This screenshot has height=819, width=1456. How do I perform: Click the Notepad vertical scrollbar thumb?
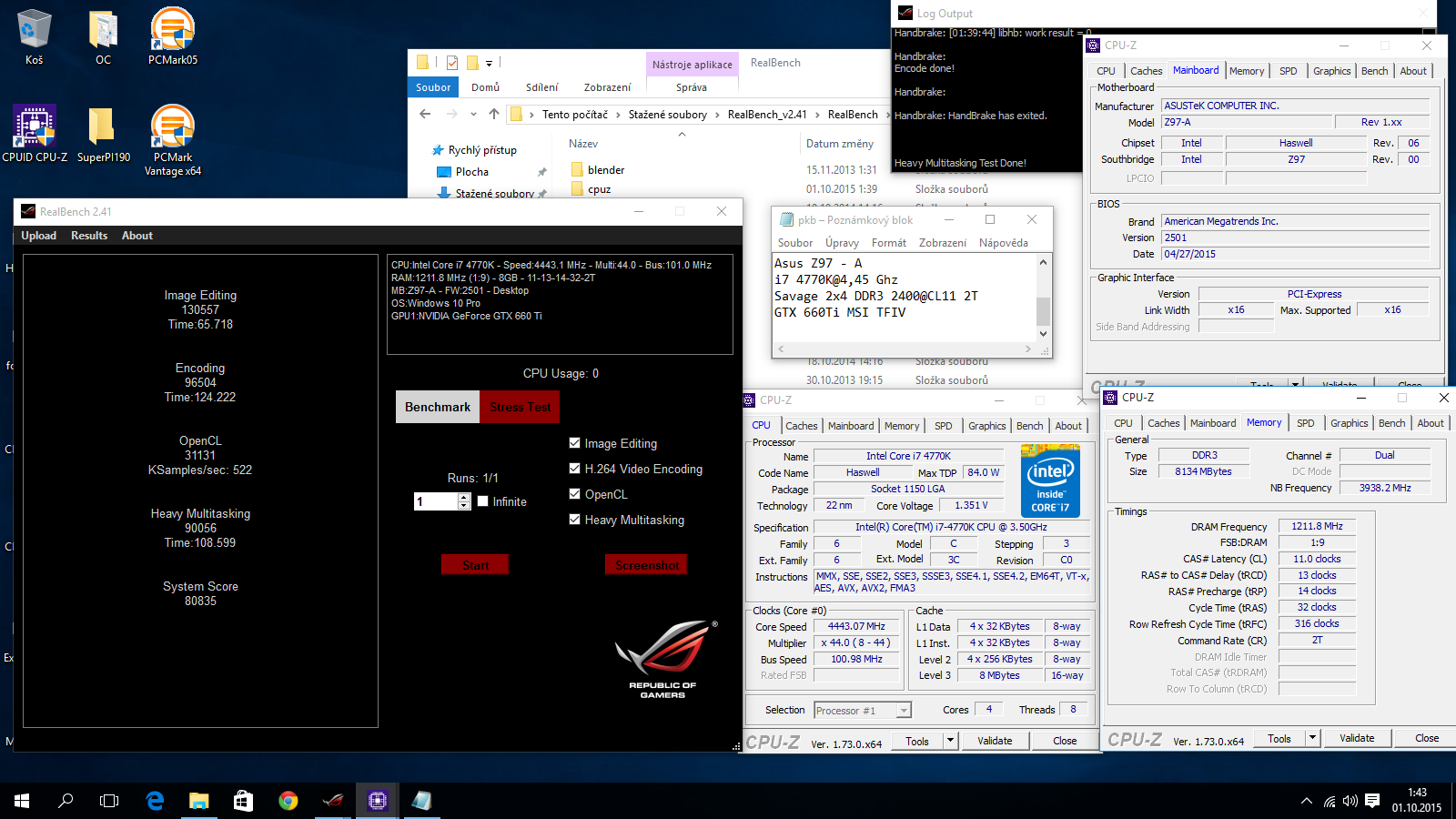click(x=1043, y=311)
